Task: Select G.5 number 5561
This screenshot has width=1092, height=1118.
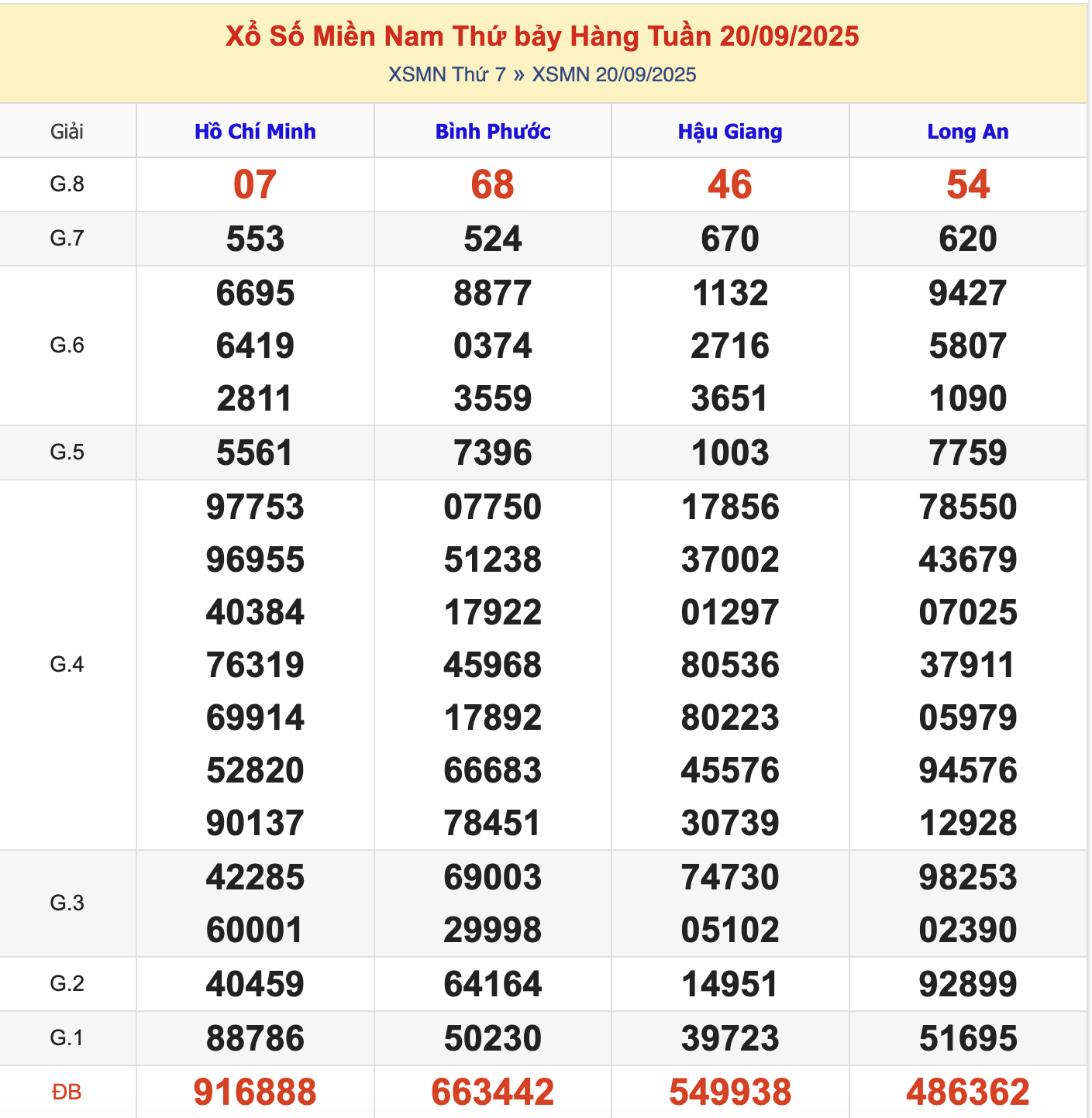Action: [x=255, y=452]
